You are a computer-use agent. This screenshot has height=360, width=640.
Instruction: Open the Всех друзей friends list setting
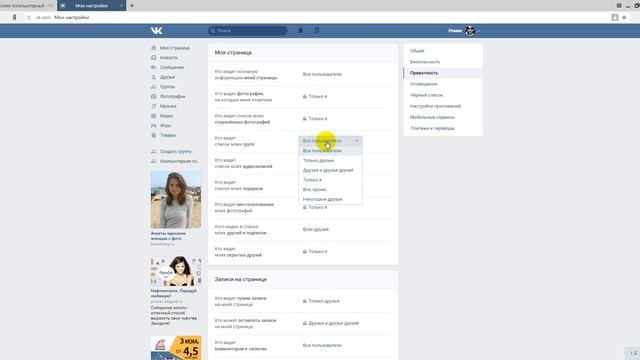point(316,229)
